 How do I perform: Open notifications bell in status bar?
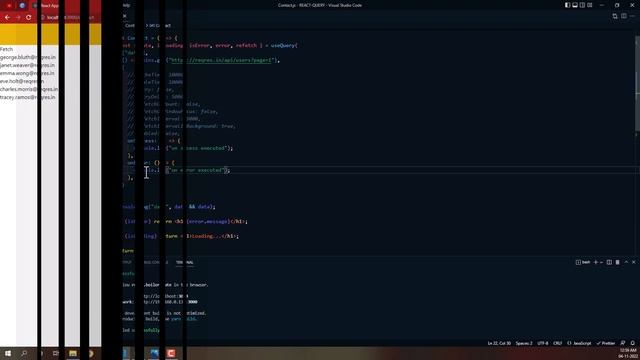point(633,343)
